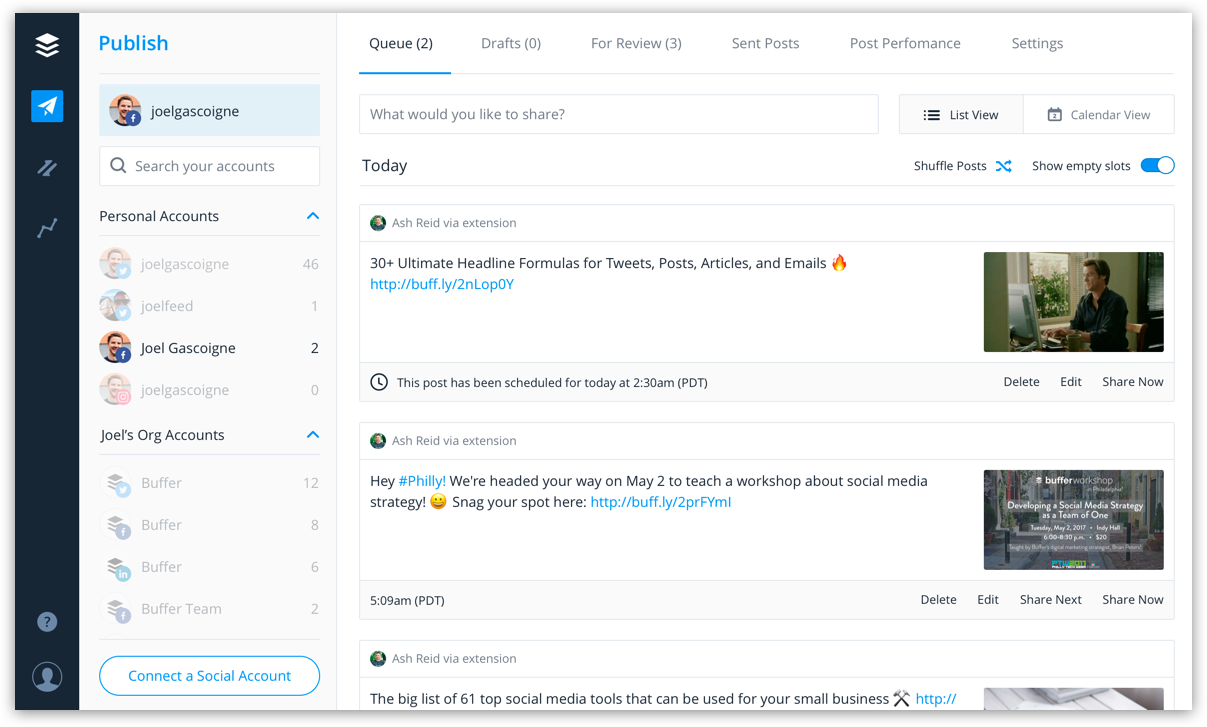Click the Connect a Social Account button
Screen dimensions: 1207x727
click(x=209, y=676)
